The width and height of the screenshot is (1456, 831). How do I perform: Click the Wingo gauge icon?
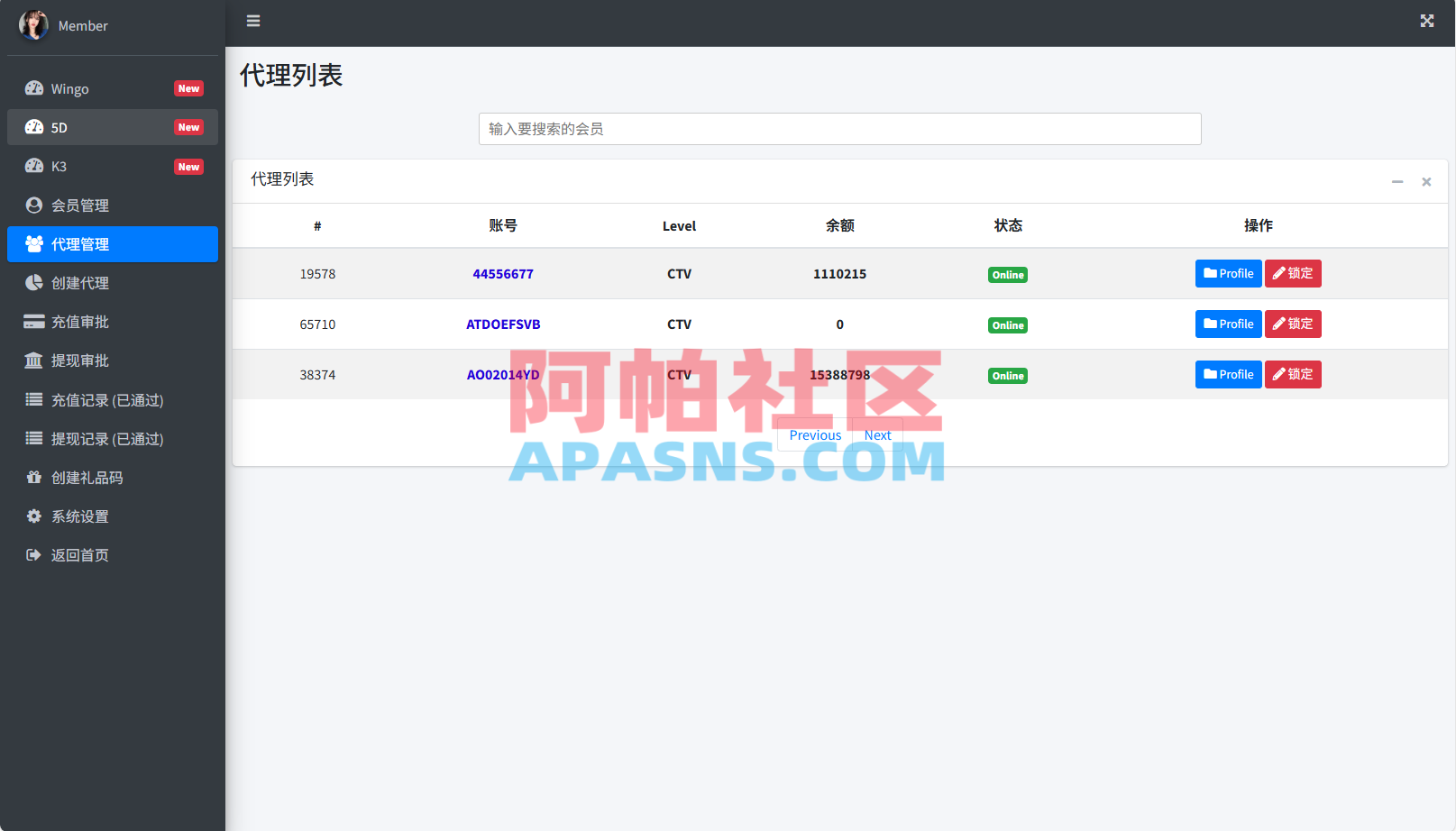point(34,88)
